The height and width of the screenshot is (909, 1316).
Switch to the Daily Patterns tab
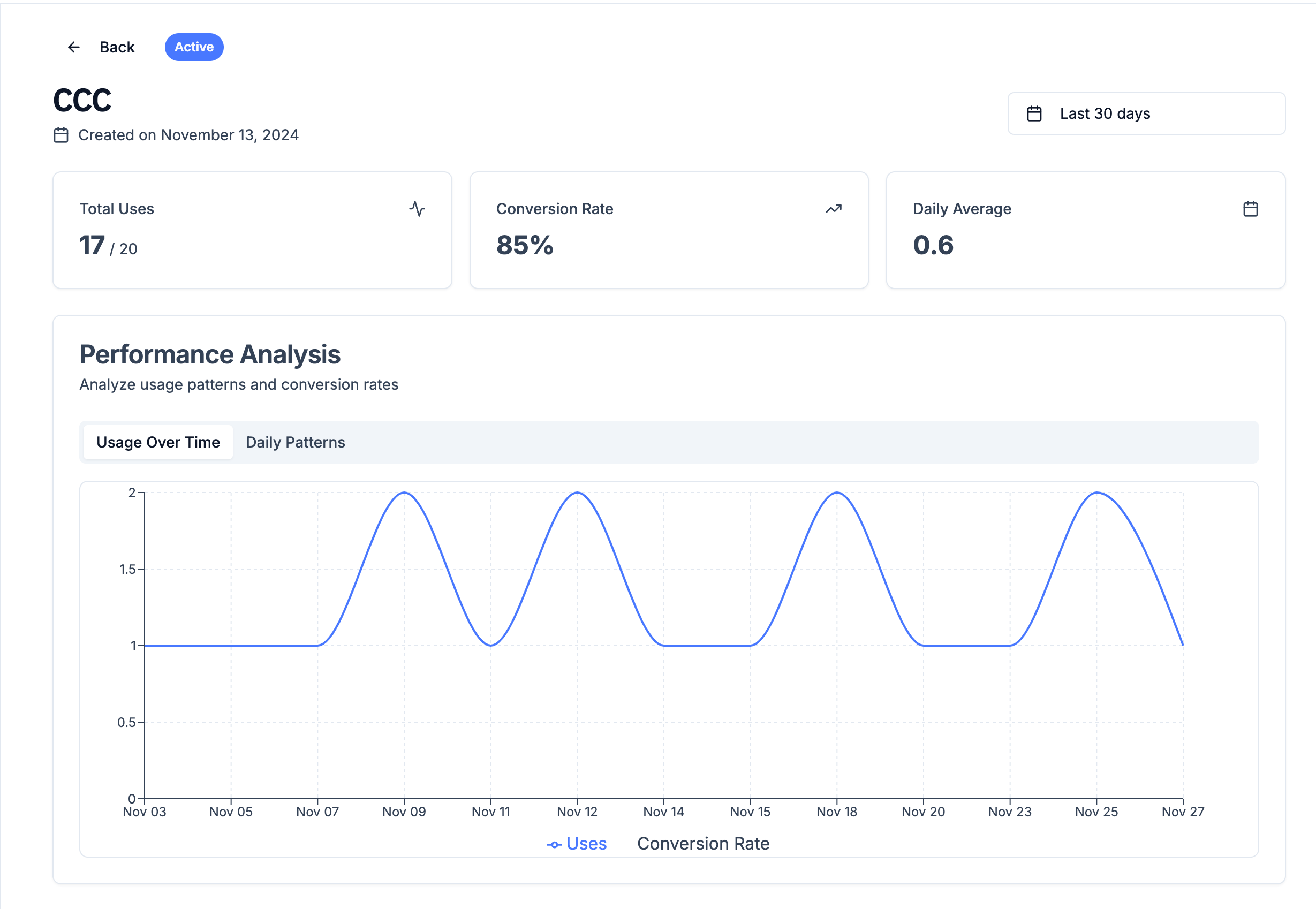tap(295, 442)
